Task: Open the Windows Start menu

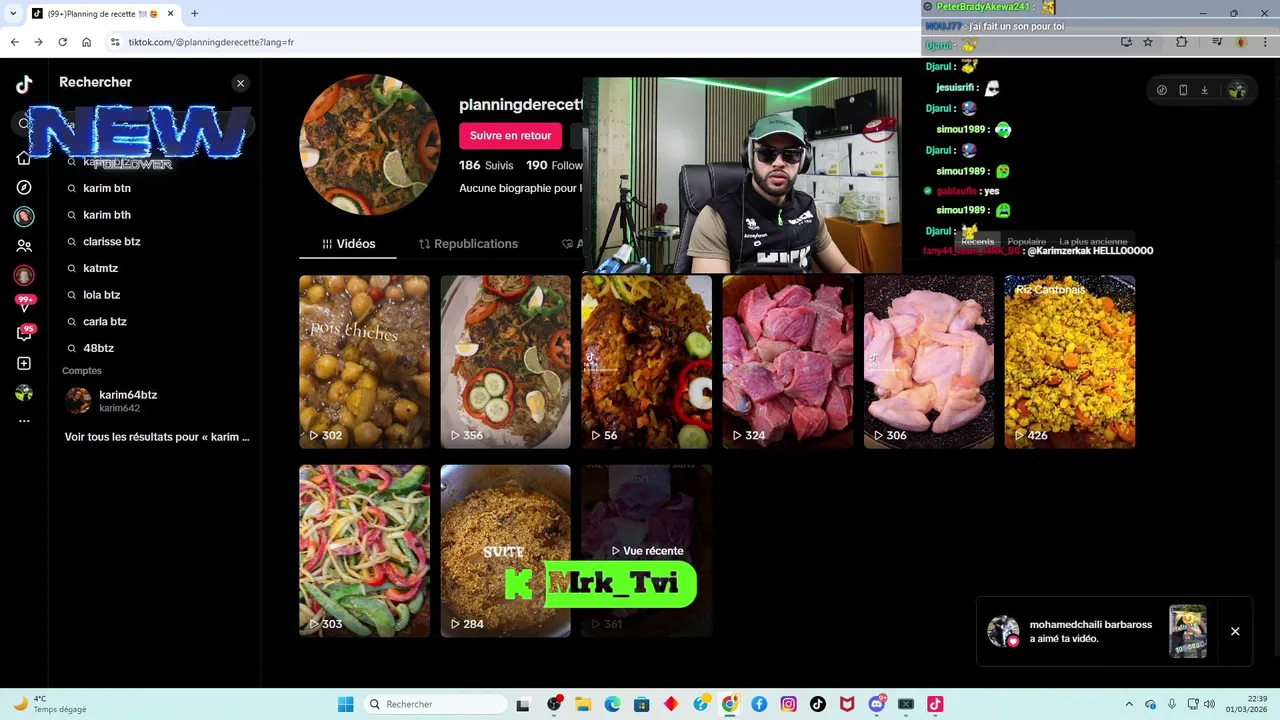Action: click(x=345, y=704)
